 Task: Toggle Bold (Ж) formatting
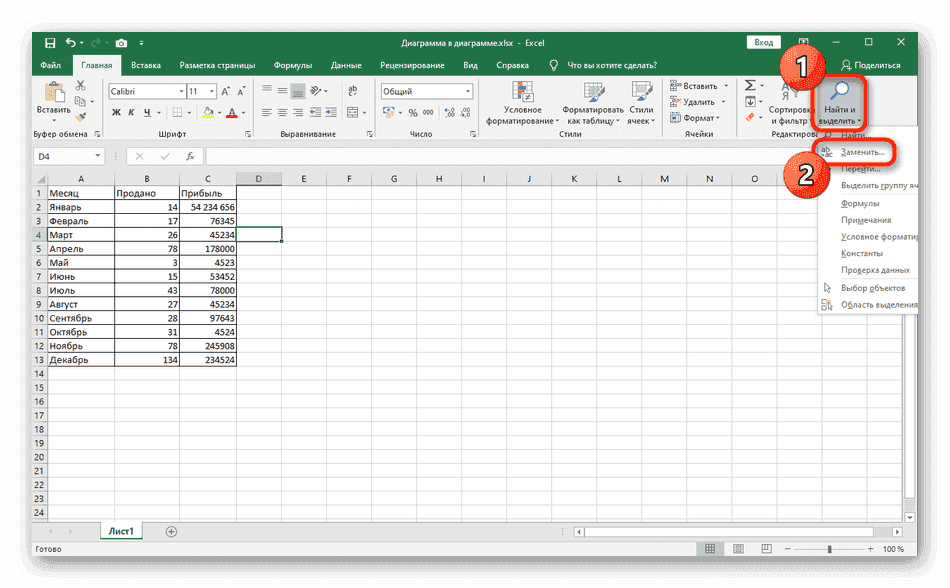pyautogui.click(x=115, y=113)
